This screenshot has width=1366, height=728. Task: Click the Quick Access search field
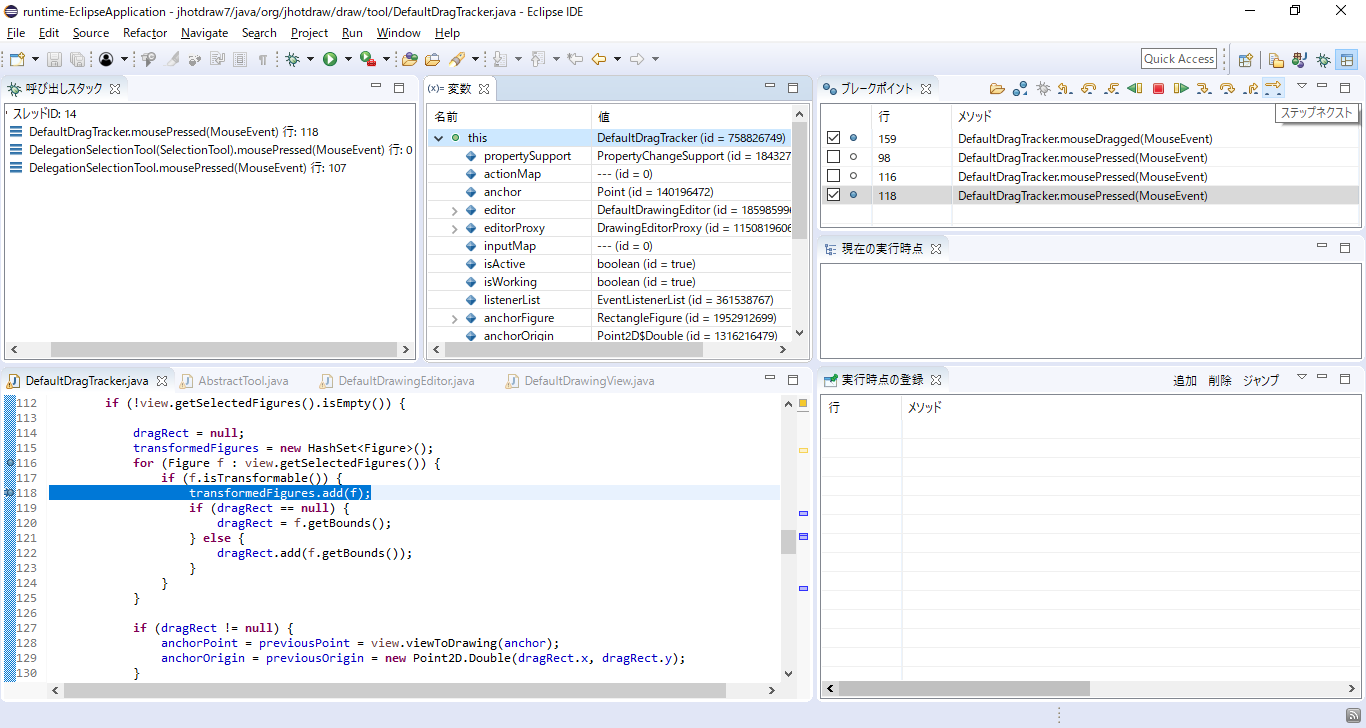(x=1179, y=59)
